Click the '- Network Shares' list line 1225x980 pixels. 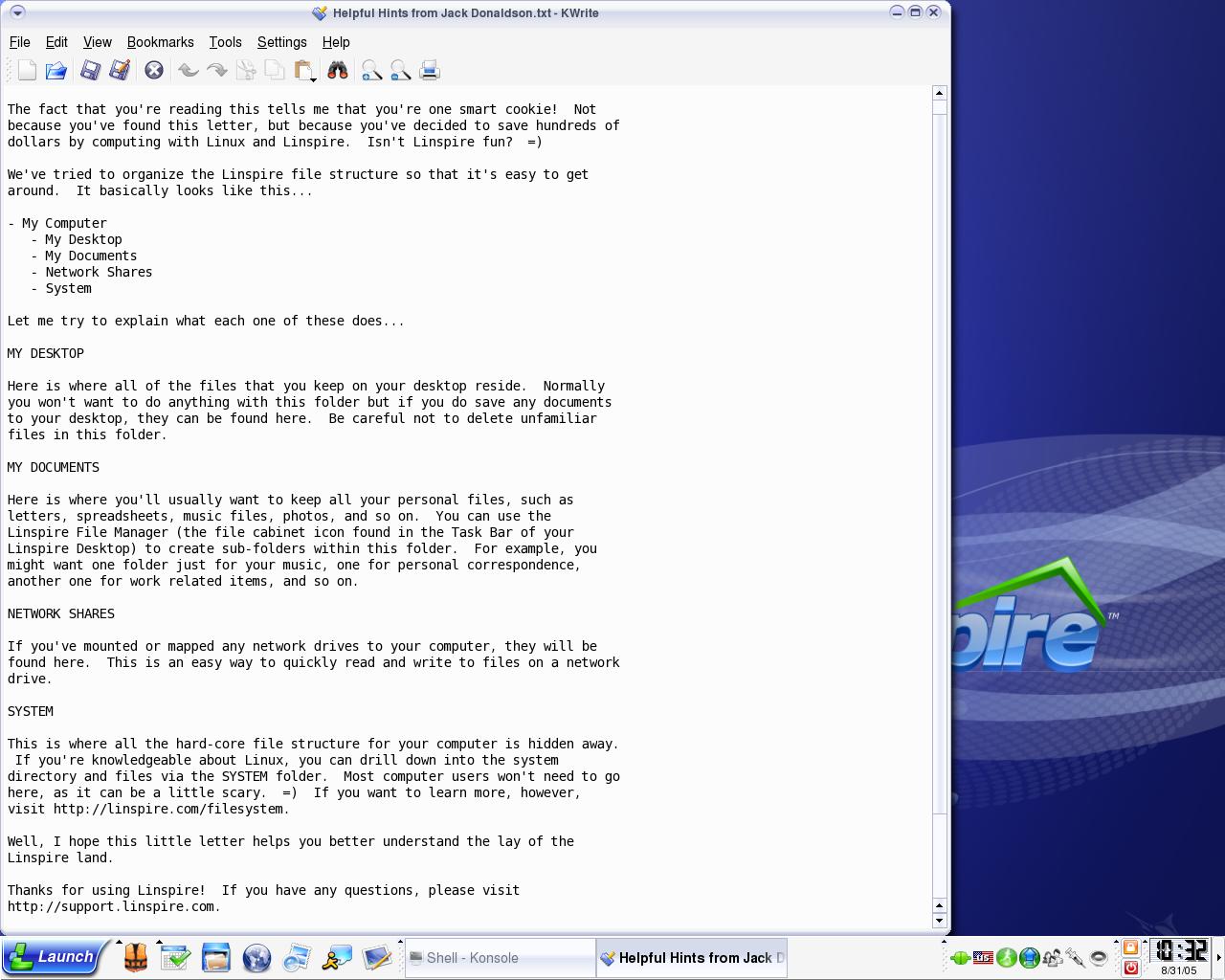pos(92,272)
